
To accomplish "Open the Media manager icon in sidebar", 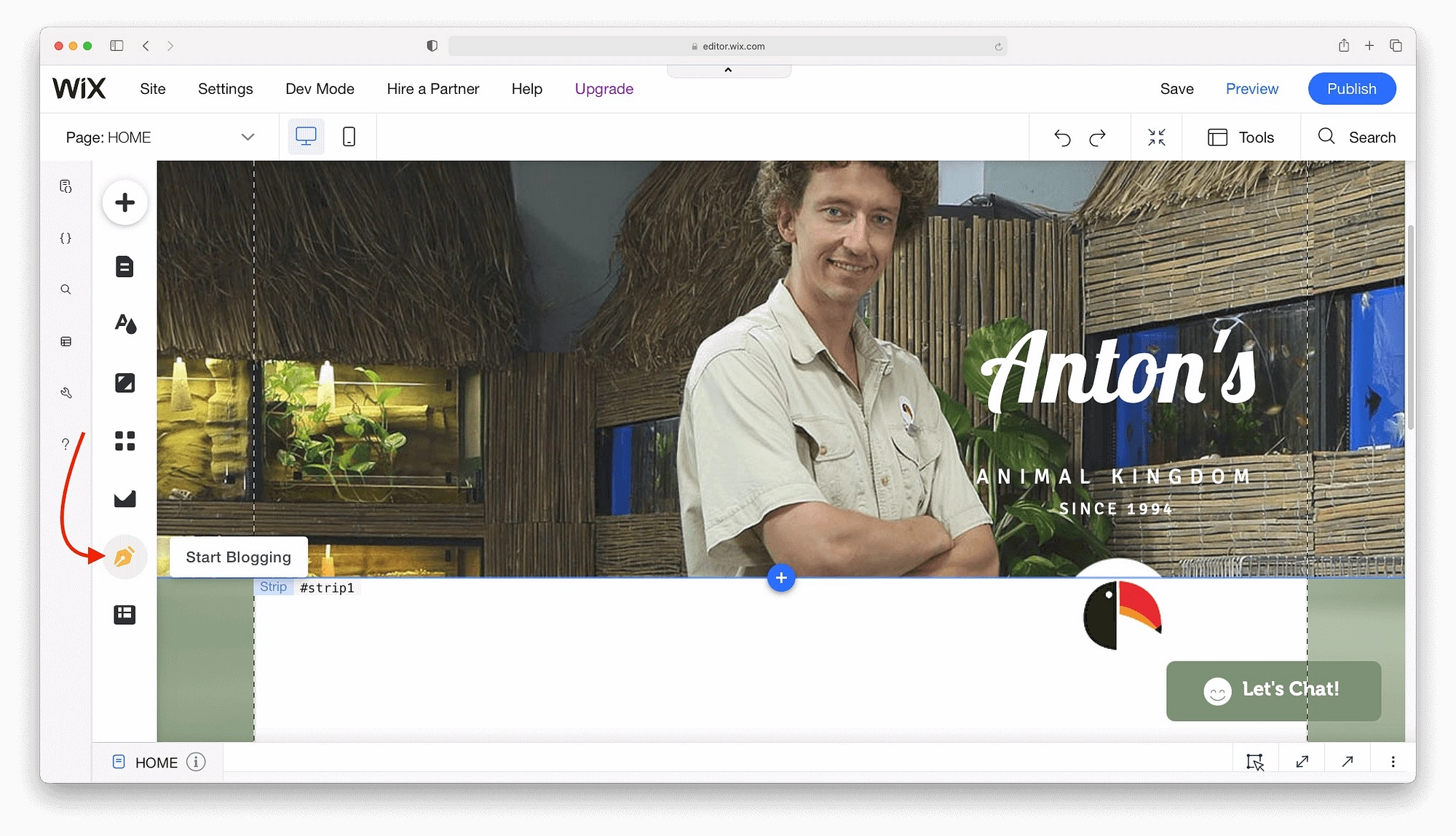I will [125, 498].
